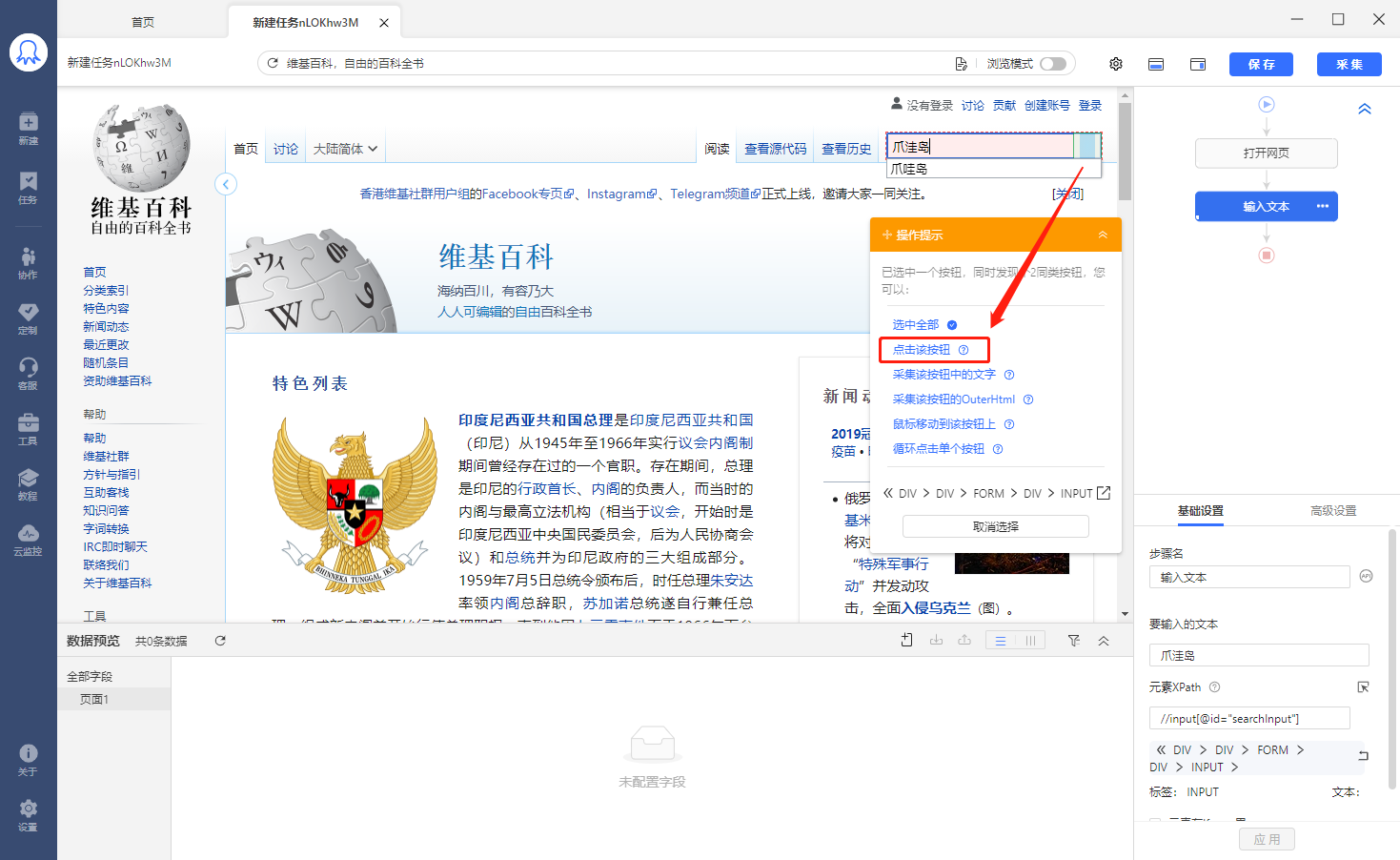Screen dimensions: 1400x860
Task: Select the 点击该按钮 option in operation tips
Action: pyautogui.click(x=922, y=350)
